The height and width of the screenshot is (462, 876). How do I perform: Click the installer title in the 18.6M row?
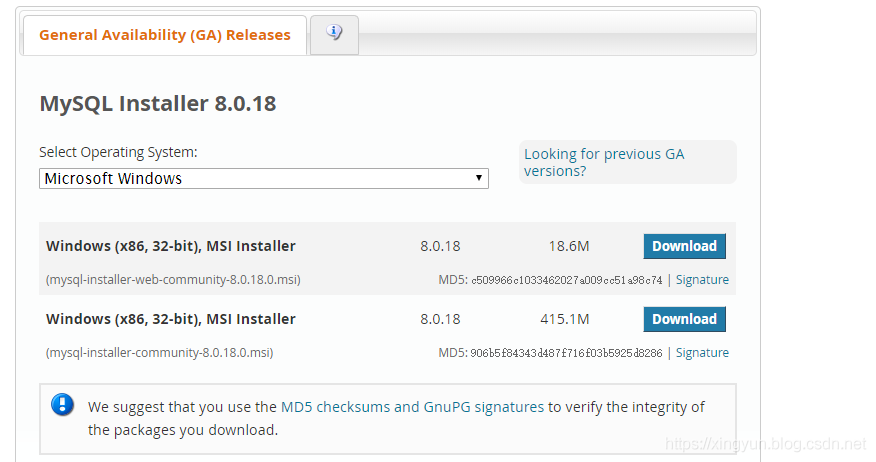coord(171,246)
